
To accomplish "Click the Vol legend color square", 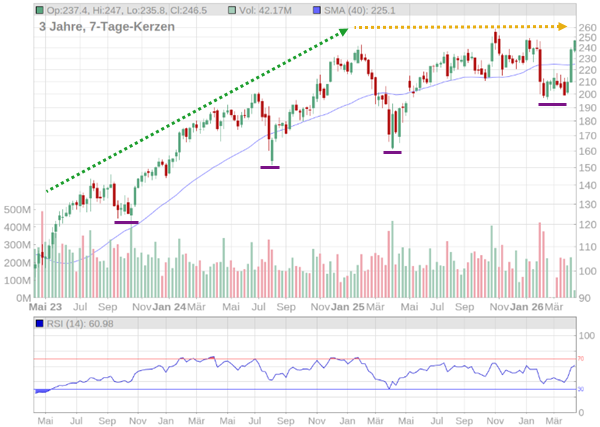I will [x=232, y=10].
